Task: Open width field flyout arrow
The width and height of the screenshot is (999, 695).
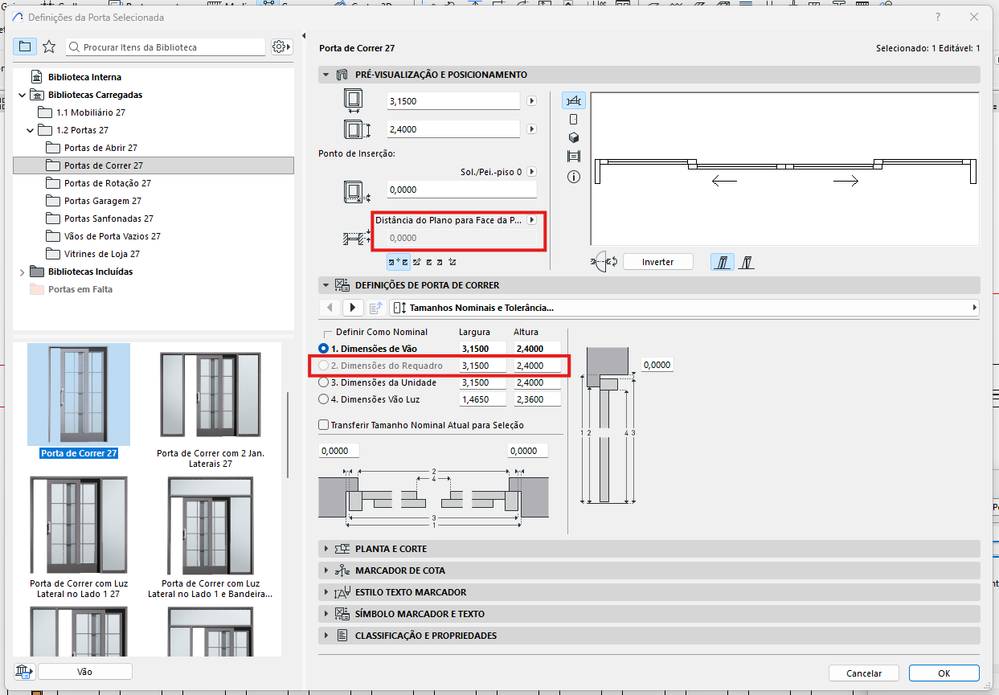Action: point(531,101)
